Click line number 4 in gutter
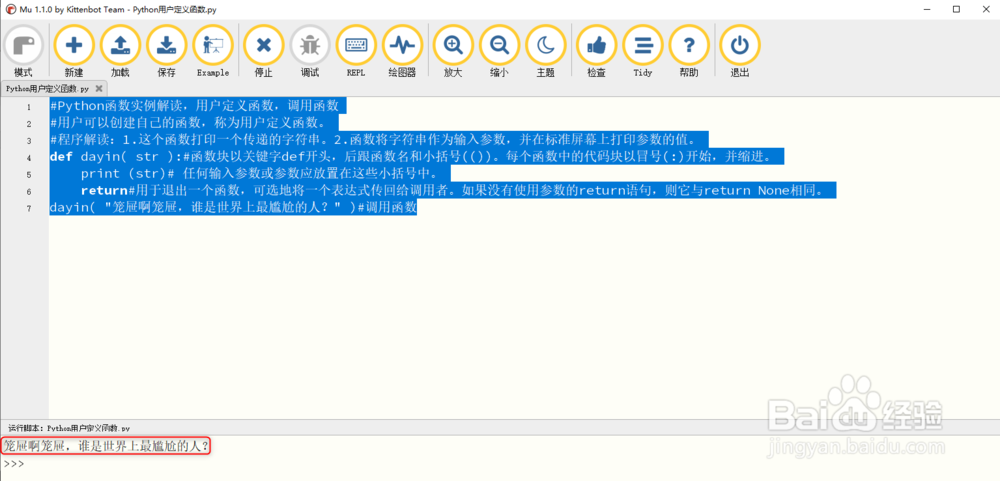 point(29,158)
